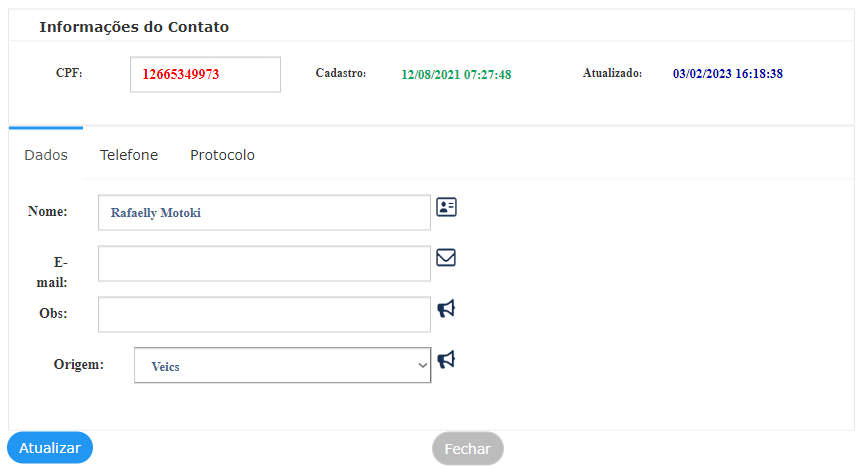Click the empty E-mail input field

[x=264, y=263]
